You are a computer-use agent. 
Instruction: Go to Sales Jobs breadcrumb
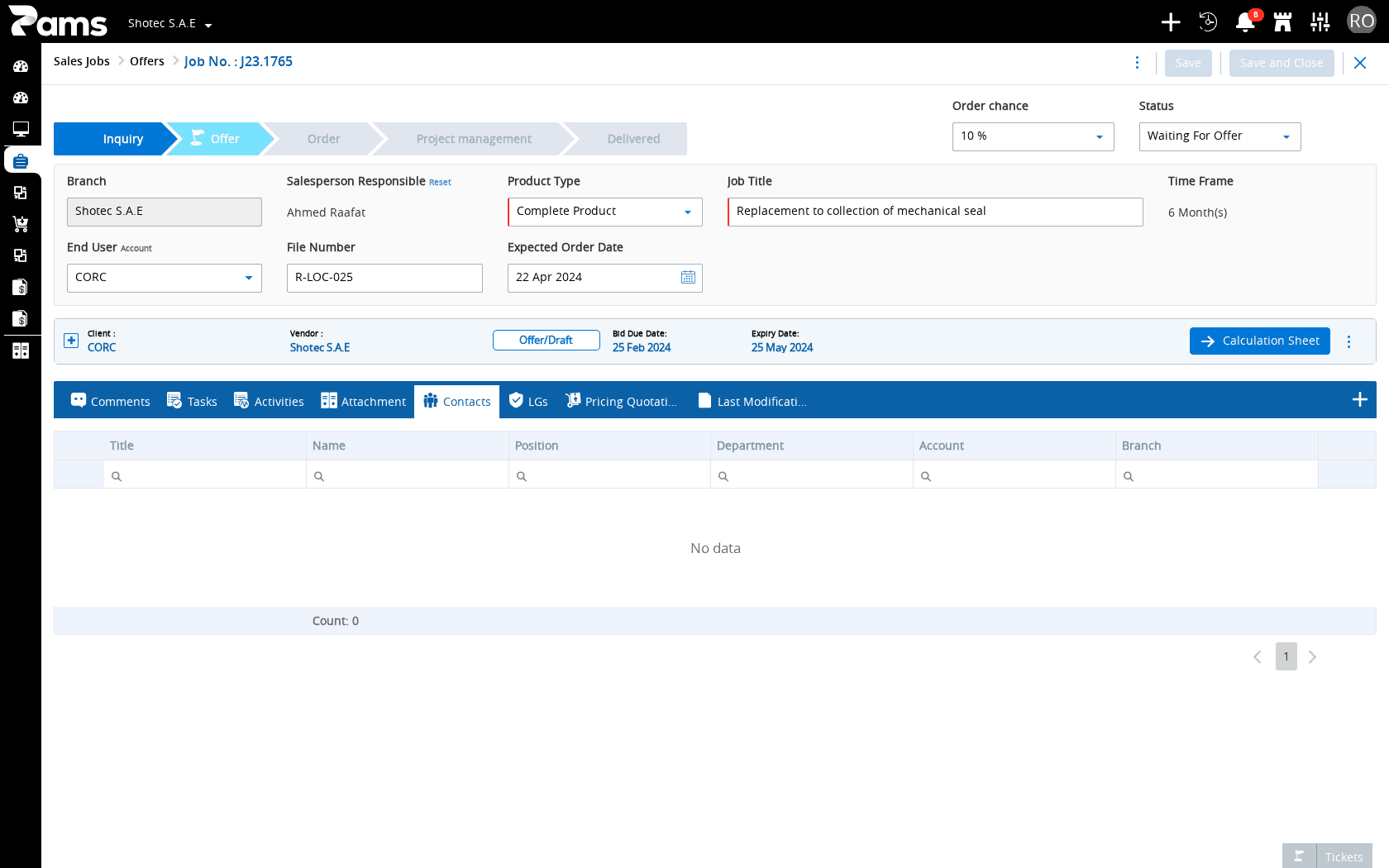pos(82,61)
